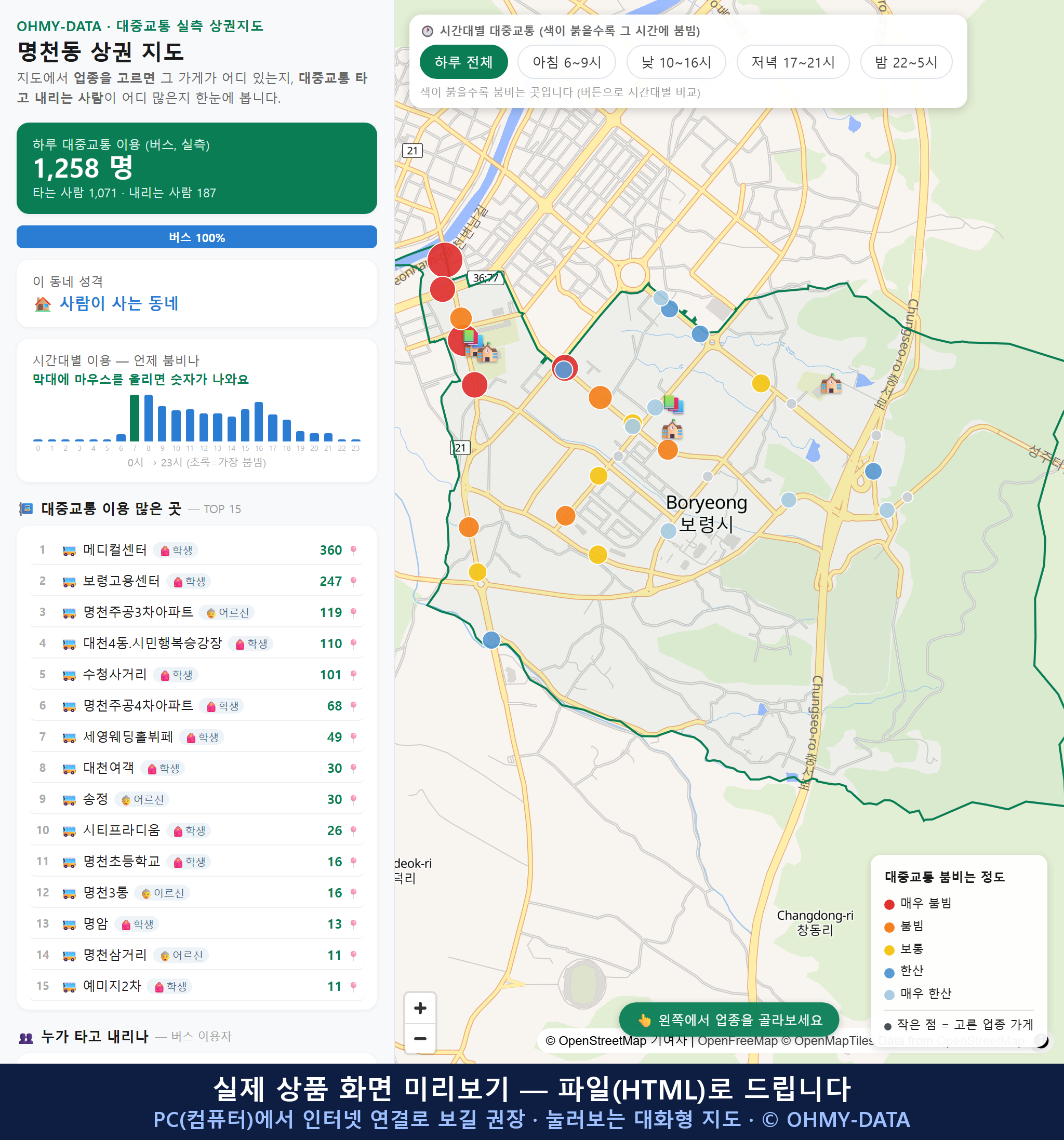Click the map pin for 명천초등학교 row

[x=353, y=862]
